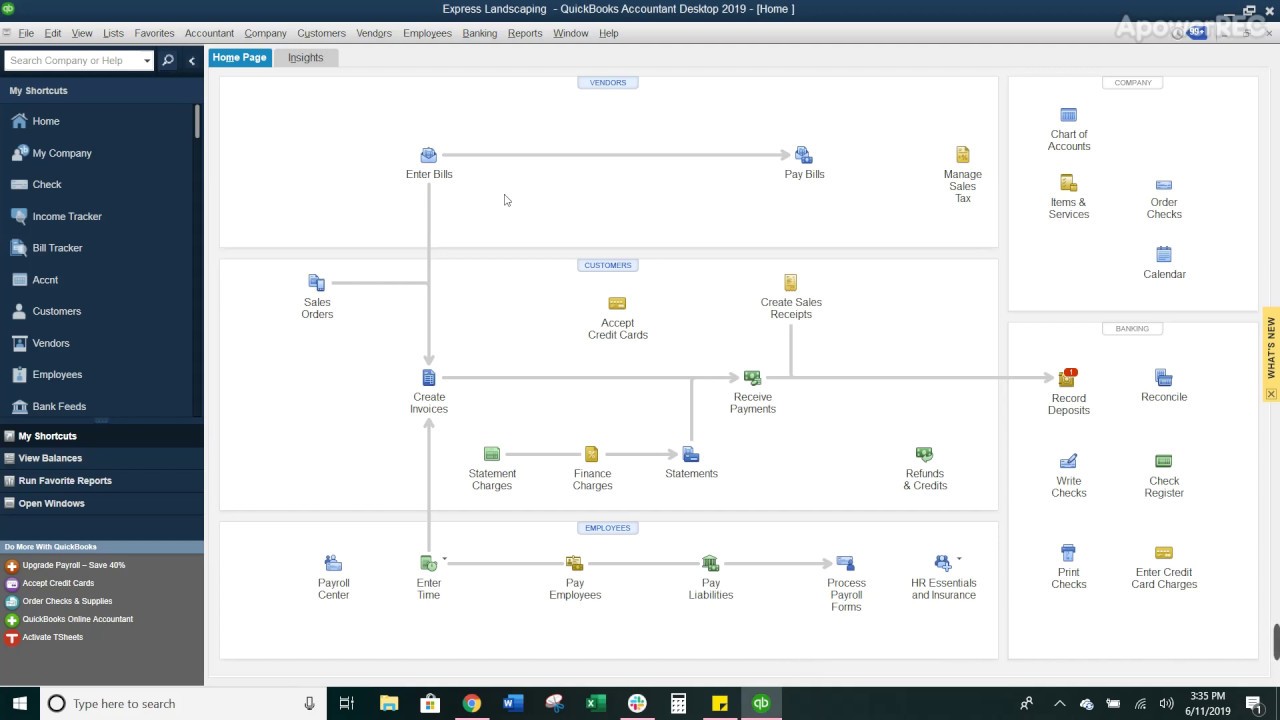
Task: Open the Pay Bills icon
Action: click(803, 155)
